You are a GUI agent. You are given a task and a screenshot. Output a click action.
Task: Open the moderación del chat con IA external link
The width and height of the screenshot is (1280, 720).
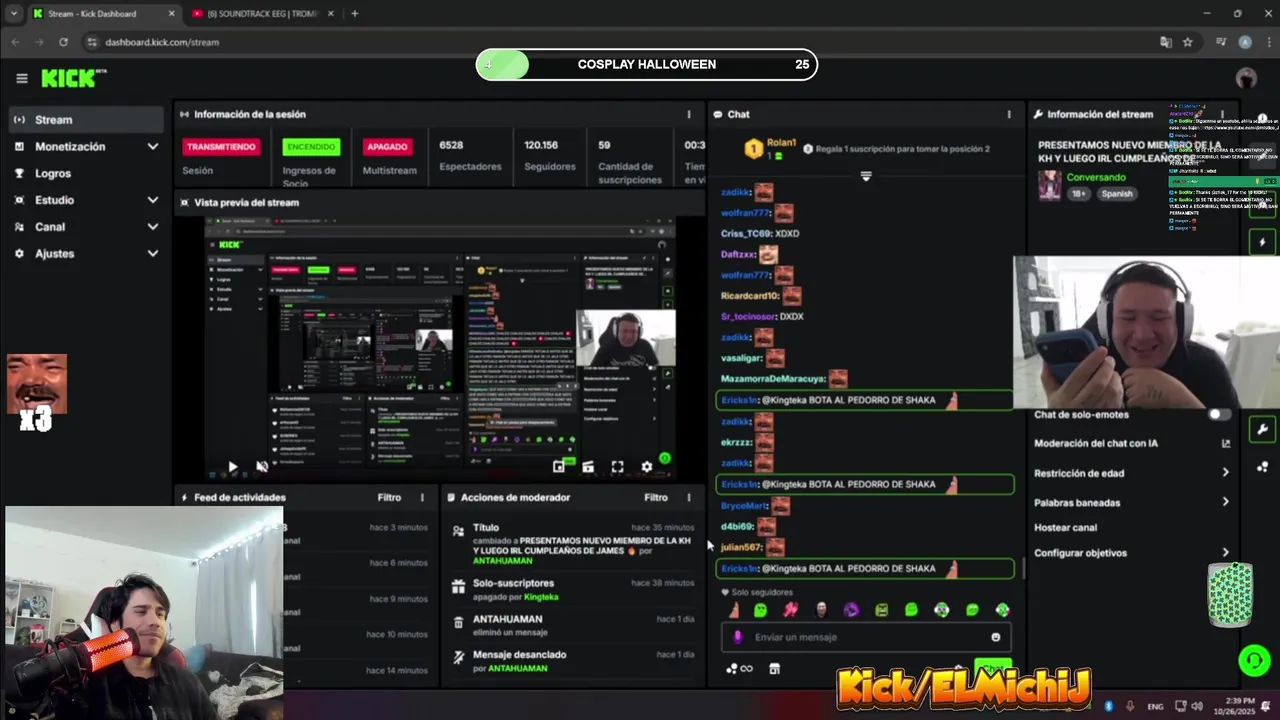point(1225,443)
